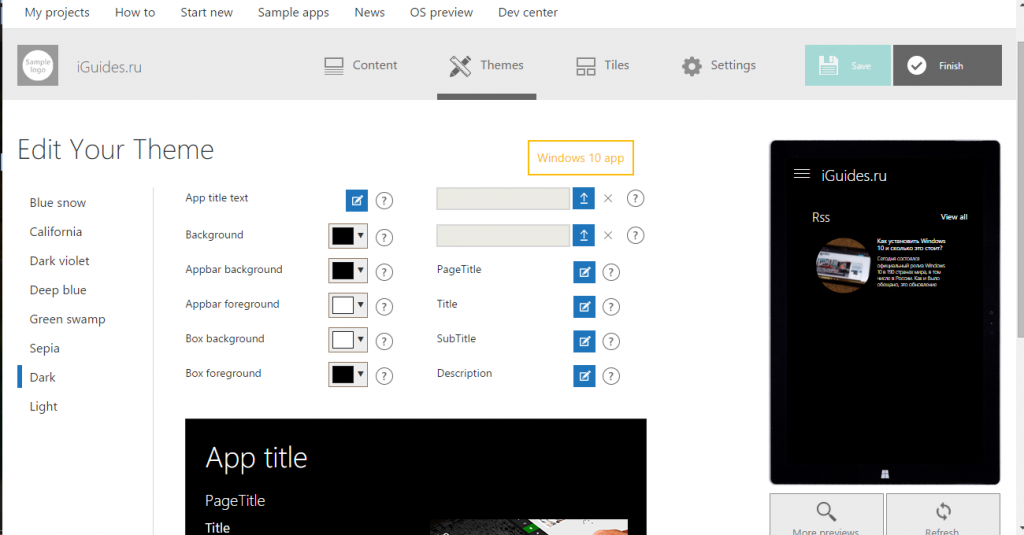This screenshot has width=1024, height=535.
Task: Open Appbar foreground color dropdown
Action: pyautogui.click(x=348, y=305)
